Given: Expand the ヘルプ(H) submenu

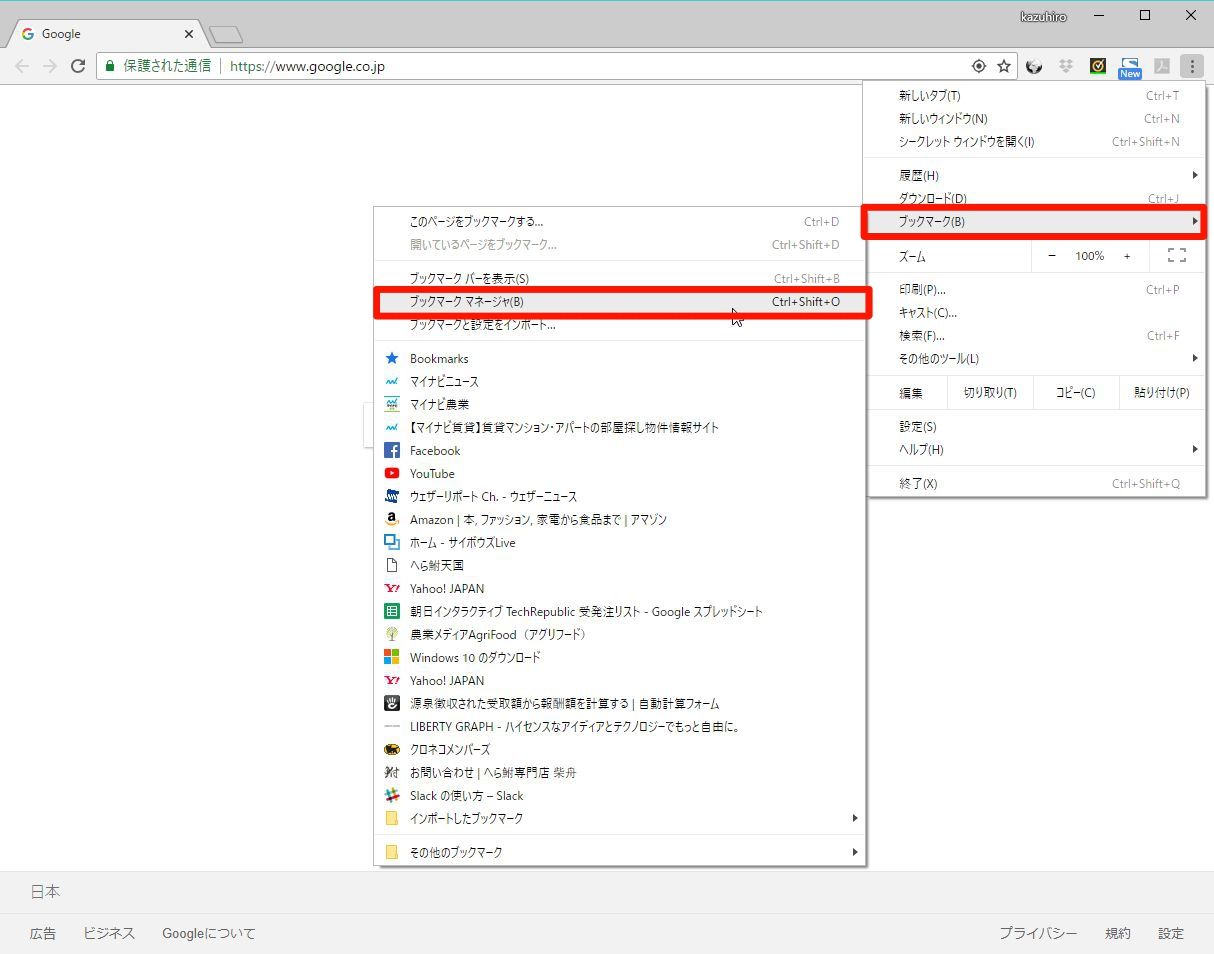Looking at the screenshot, I should [1036, 449].
